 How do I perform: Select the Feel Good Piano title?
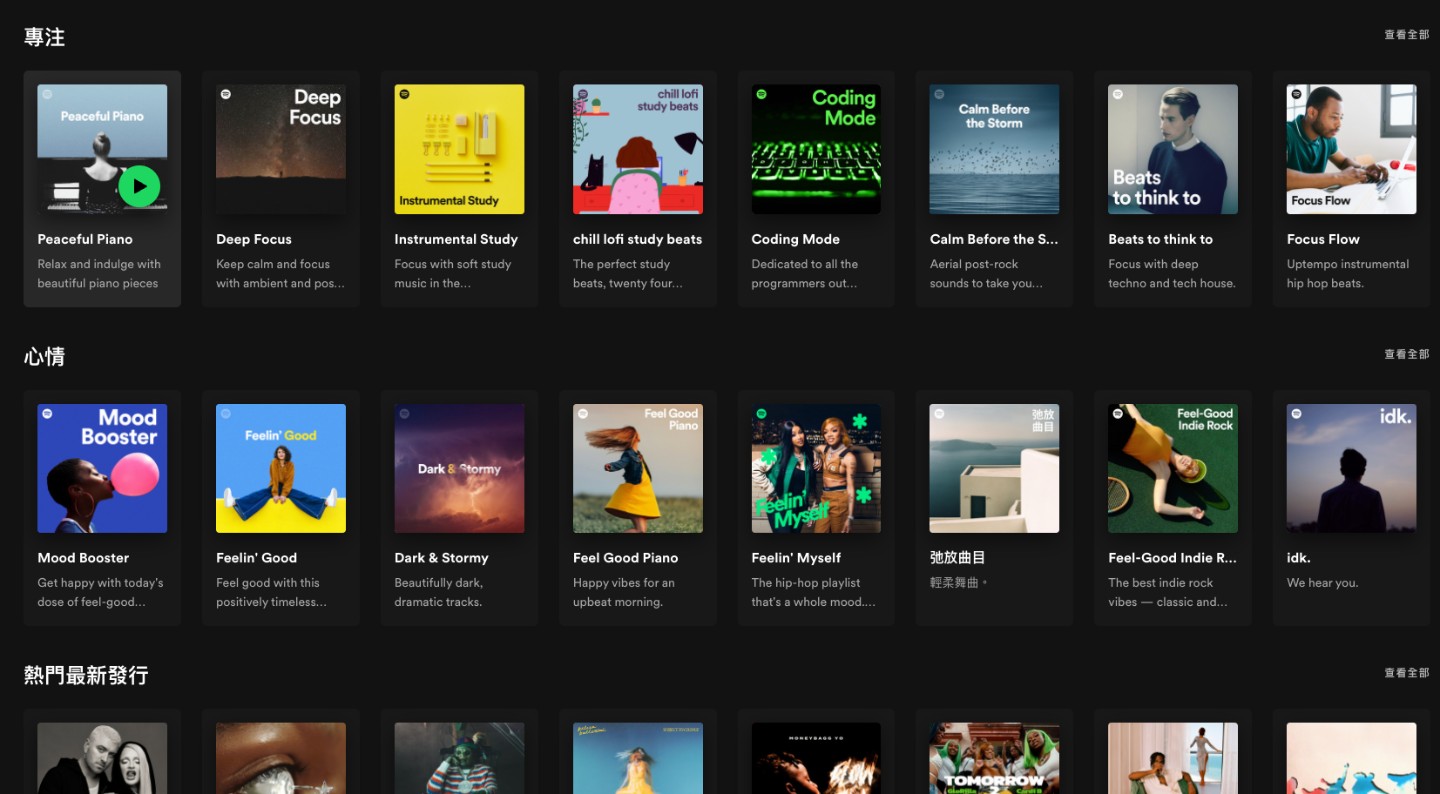click(625, 558)
